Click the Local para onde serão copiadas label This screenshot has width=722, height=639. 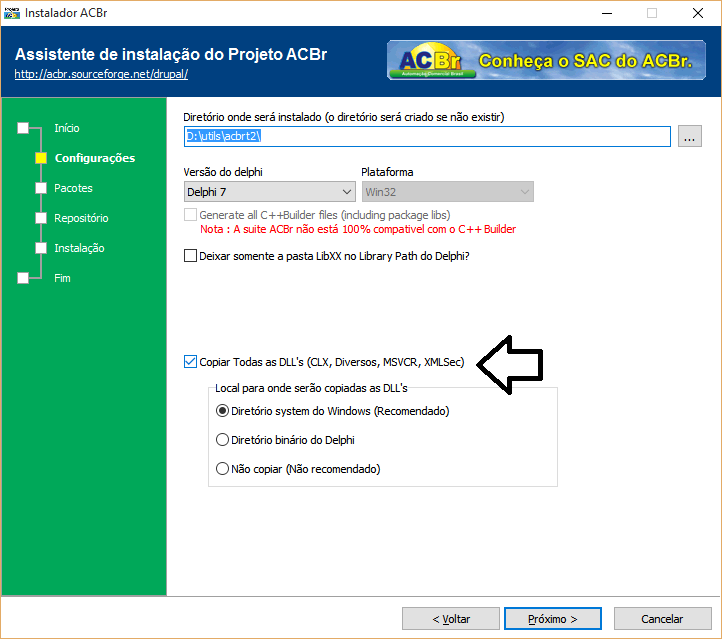click(311, 388)
